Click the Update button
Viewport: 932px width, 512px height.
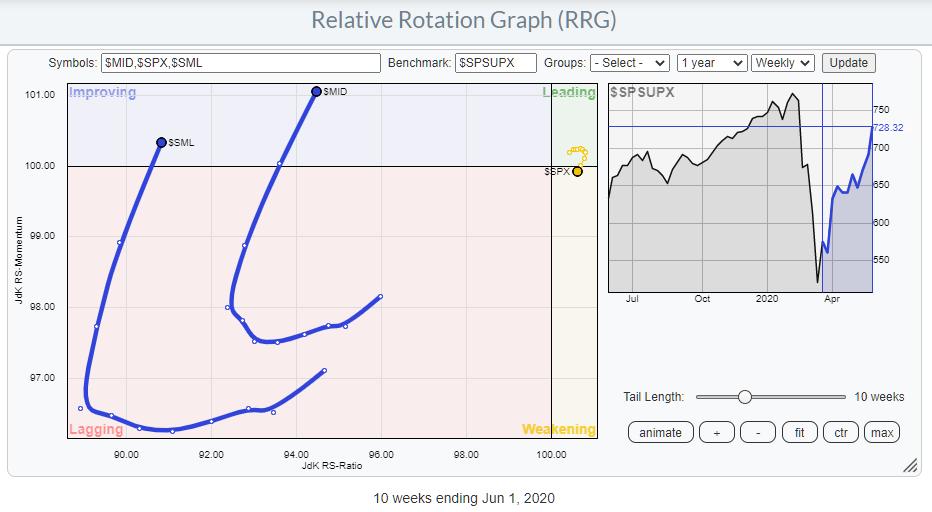(x=848, y=63)
